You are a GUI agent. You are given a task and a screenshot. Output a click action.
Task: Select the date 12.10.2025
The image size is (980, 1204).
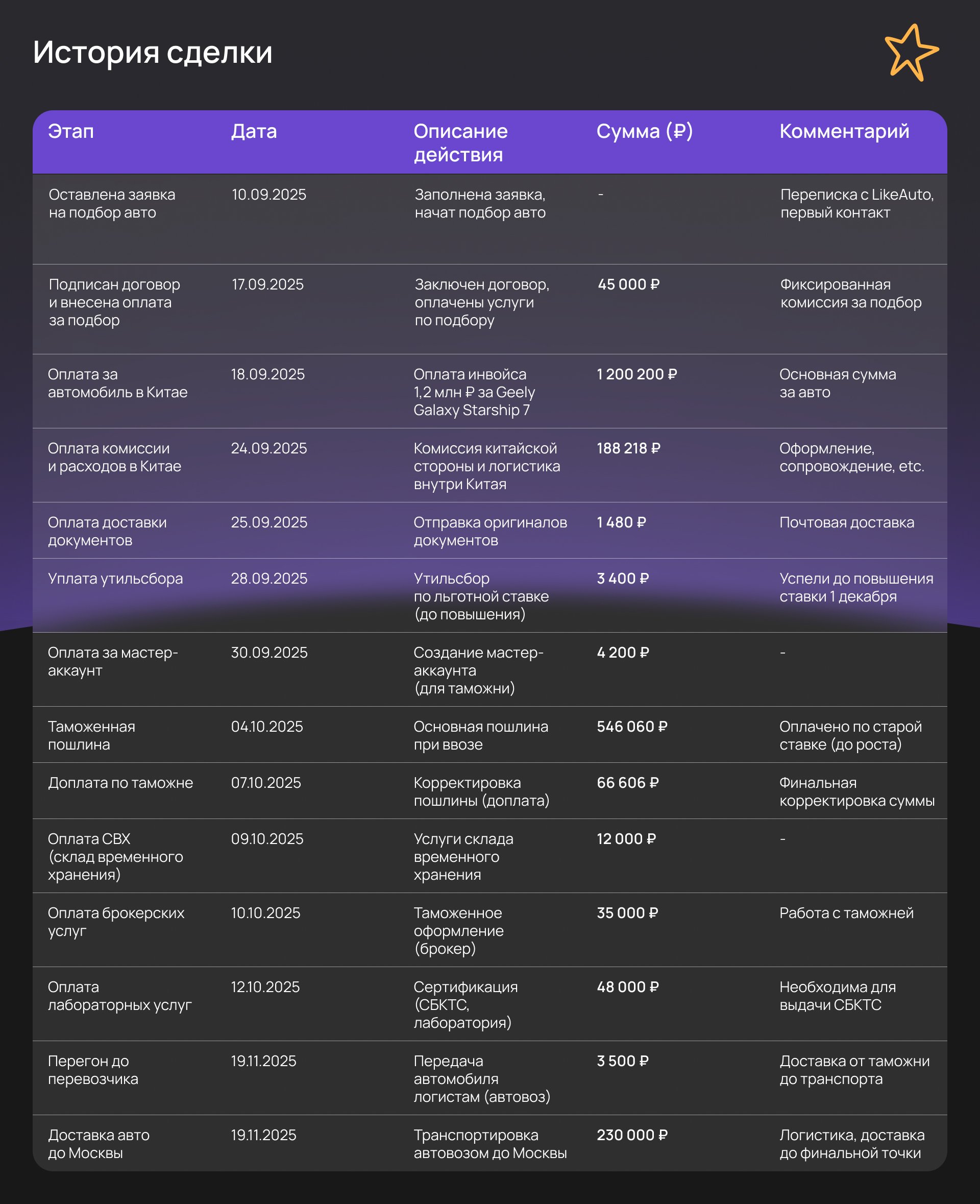[x=265, y=986]
